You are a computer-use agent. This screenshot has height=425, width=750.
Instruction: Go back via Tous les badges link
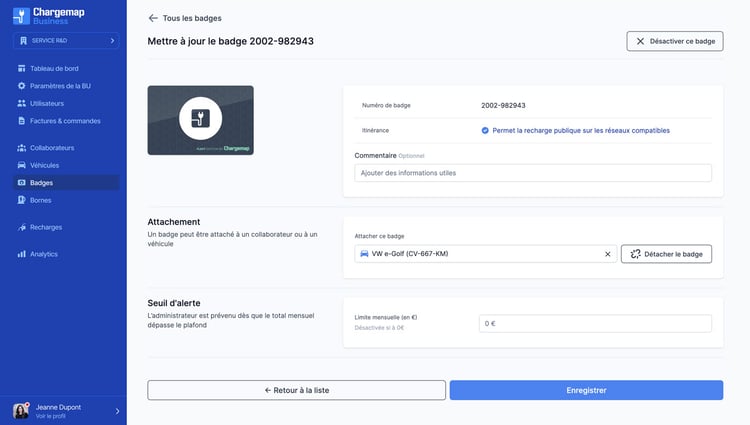point(185,18)
